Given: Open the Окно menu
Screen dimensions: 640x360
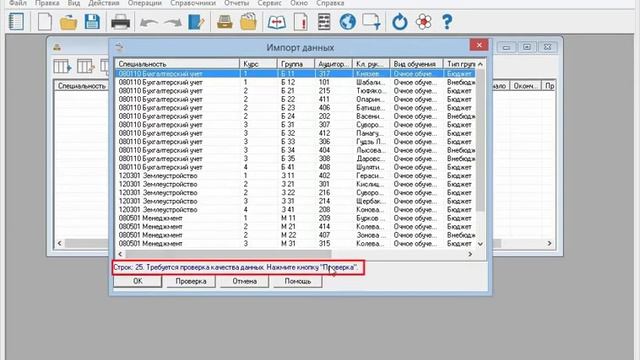Looking at the screenshot, I should (x=299, y=3).
